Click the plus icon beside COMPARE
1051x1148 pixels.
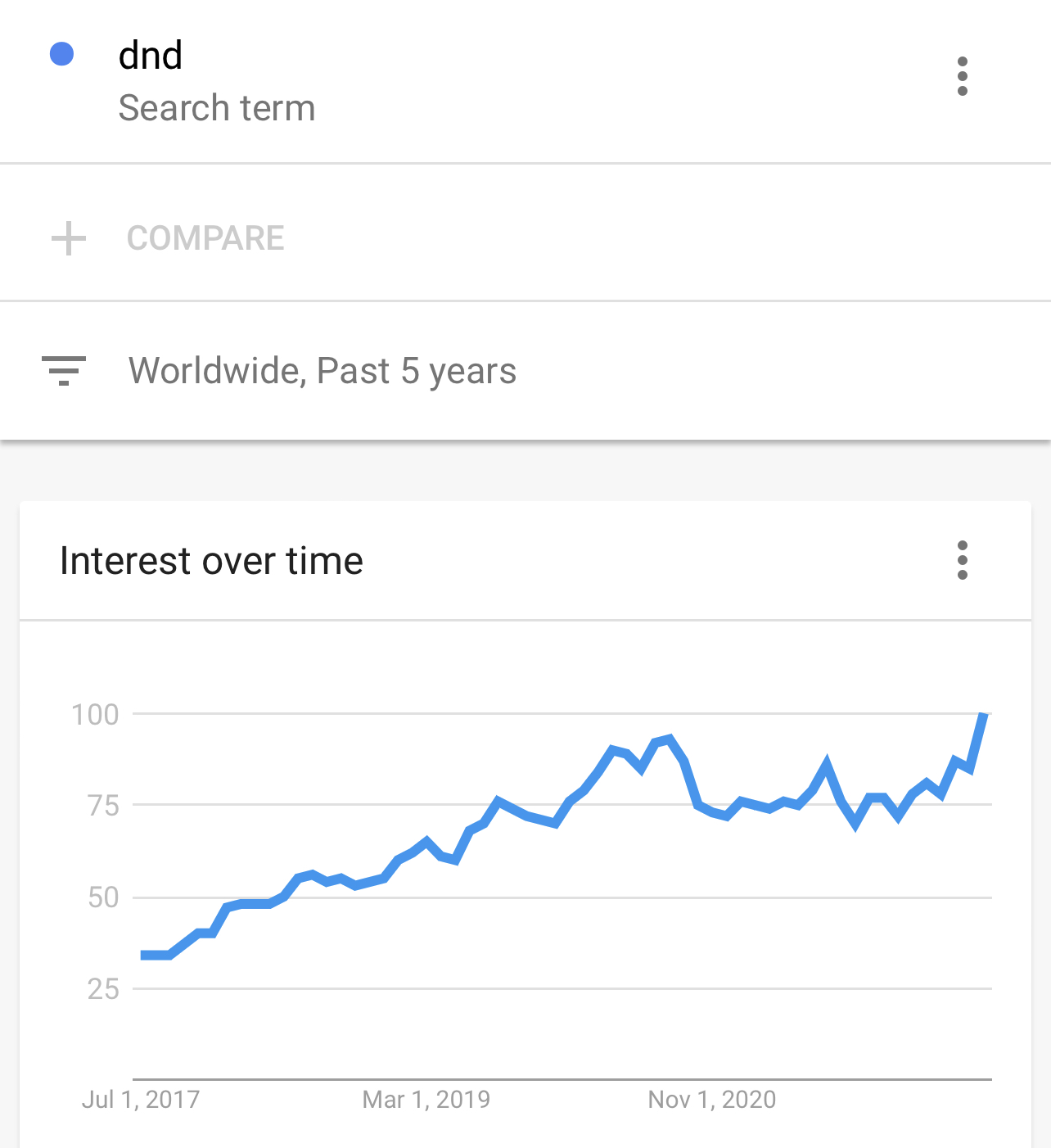click(x=69, y=238)
